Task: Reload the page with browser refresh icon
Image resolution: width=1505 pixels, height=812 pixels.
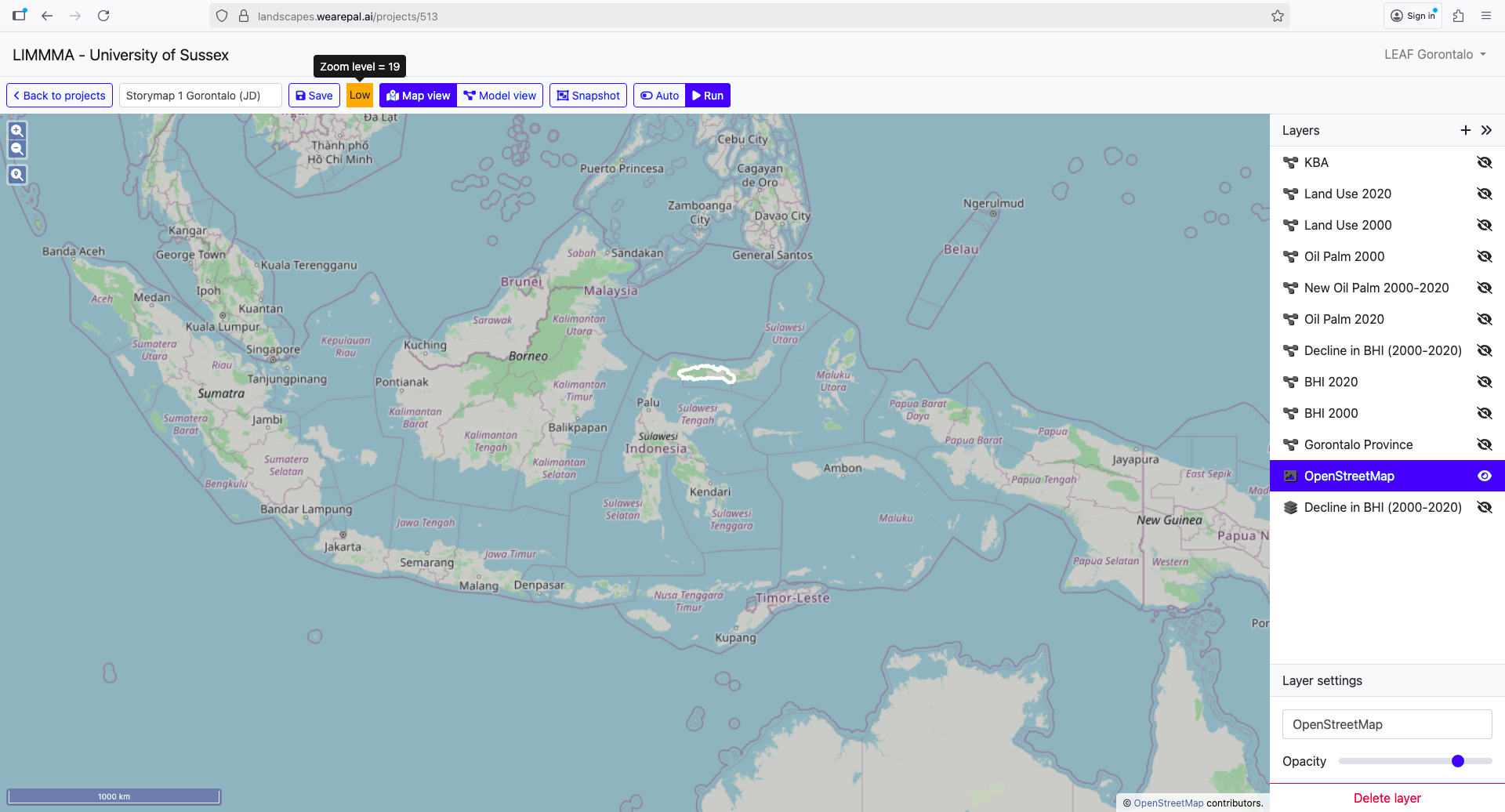Action: pos(103,16)
